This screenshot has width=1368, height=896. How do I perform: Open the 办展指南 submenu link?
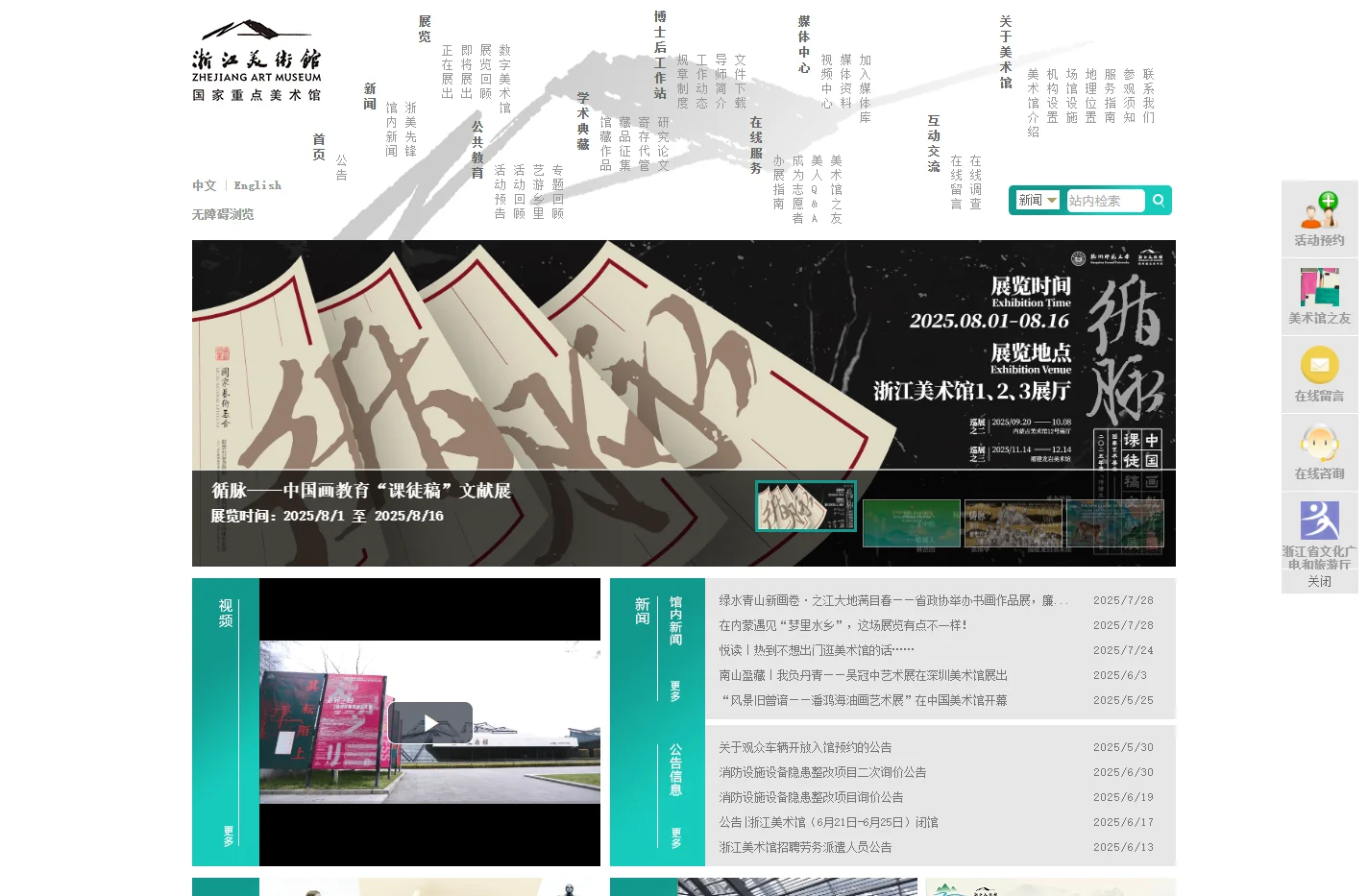tap(779, 182)
